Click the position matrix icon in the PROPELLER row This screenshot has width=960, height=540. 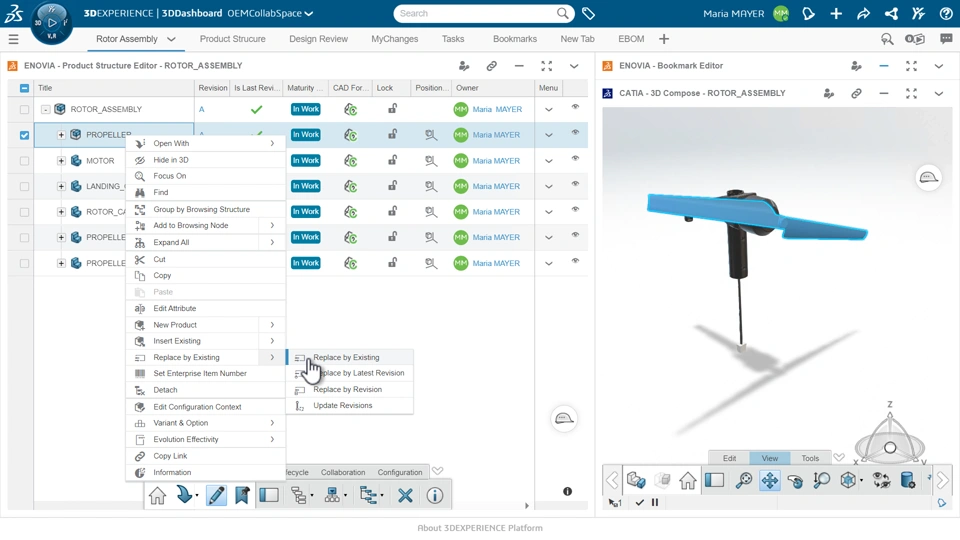coord(431,135)
